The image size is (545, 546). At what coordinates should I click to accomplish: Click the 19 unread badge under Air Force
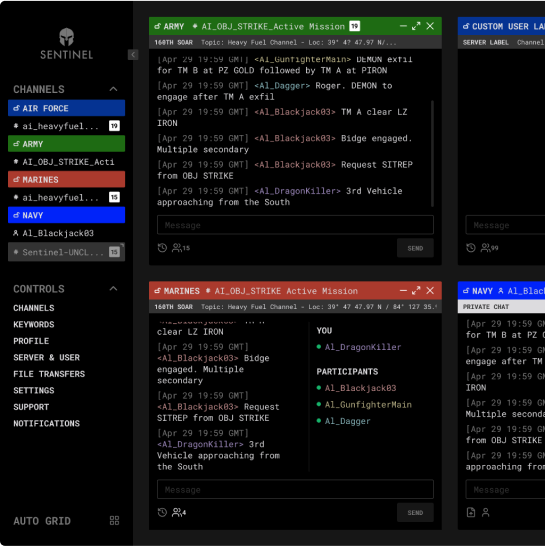114,126
